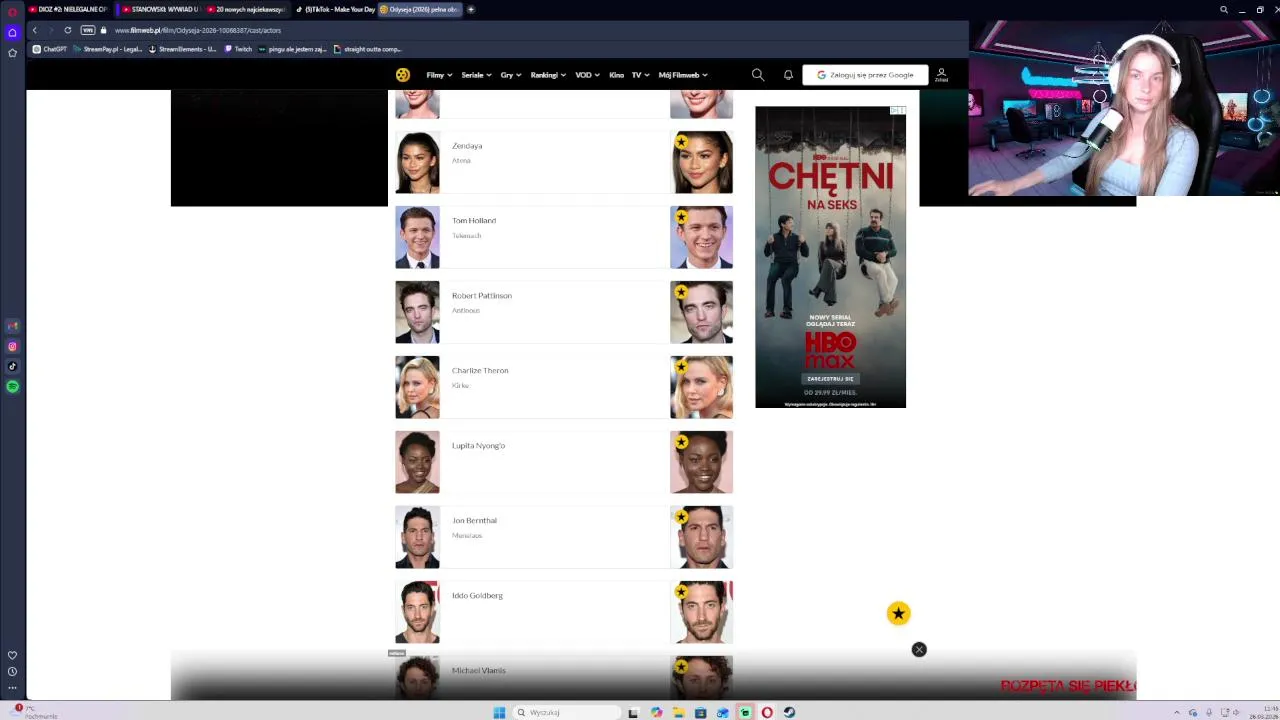Click the star badge on Lupita Nyong'o's photo
This screenshot has height=720, width=1280.
[681, 442]
